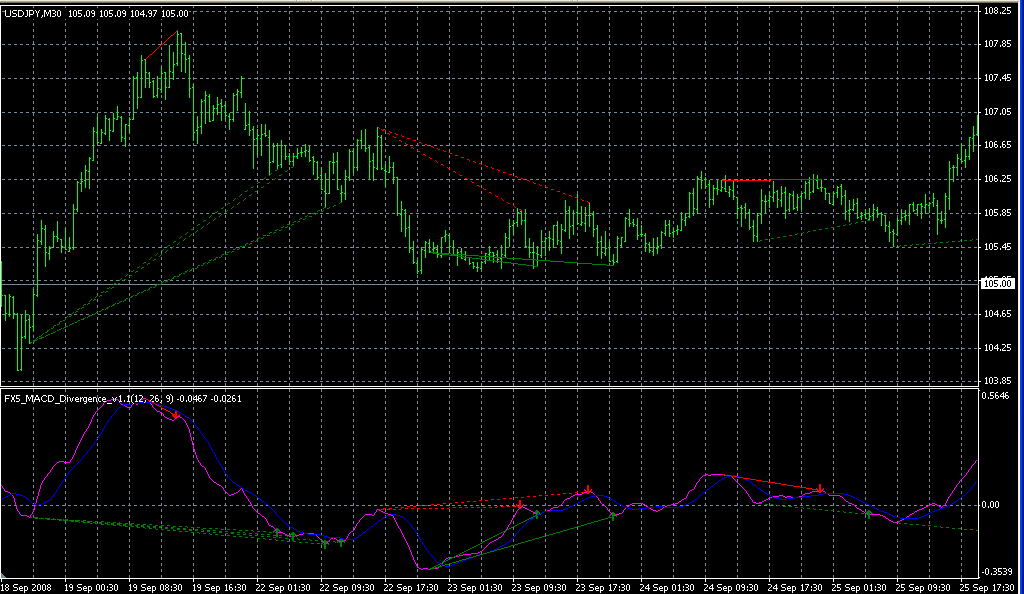Click the 0.5646 indicator scale maximum value
Image resolution: width=1024 pixels, height=594 pixels.
[998, 396]
